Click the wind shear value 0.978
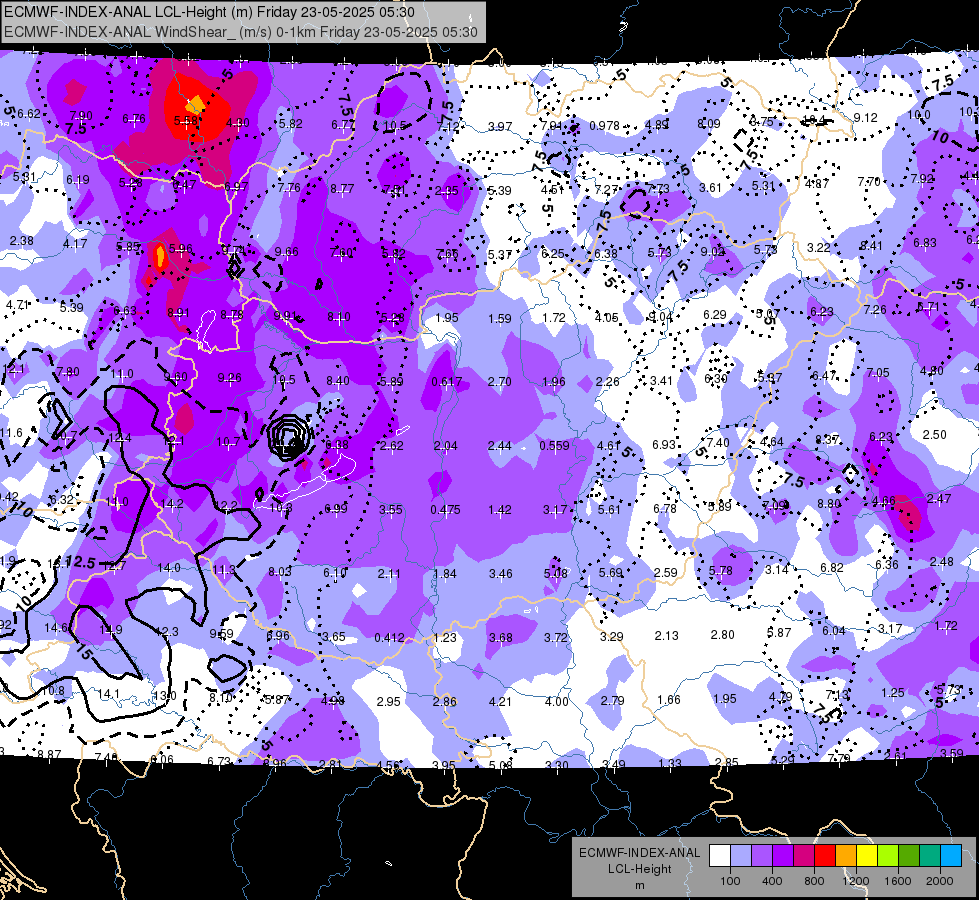The height and width of the screenshot is (900, 979). (604, 126)
